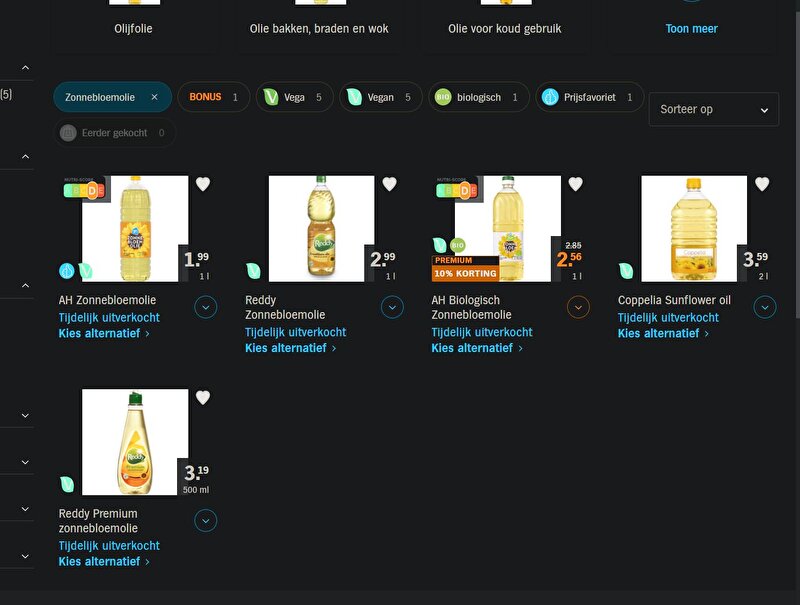Viewport: 800px width, 605px height.
Task: Click Nutri-Score badge on AH Biologisch Zonnebloemolie
Action: point(457,190)
